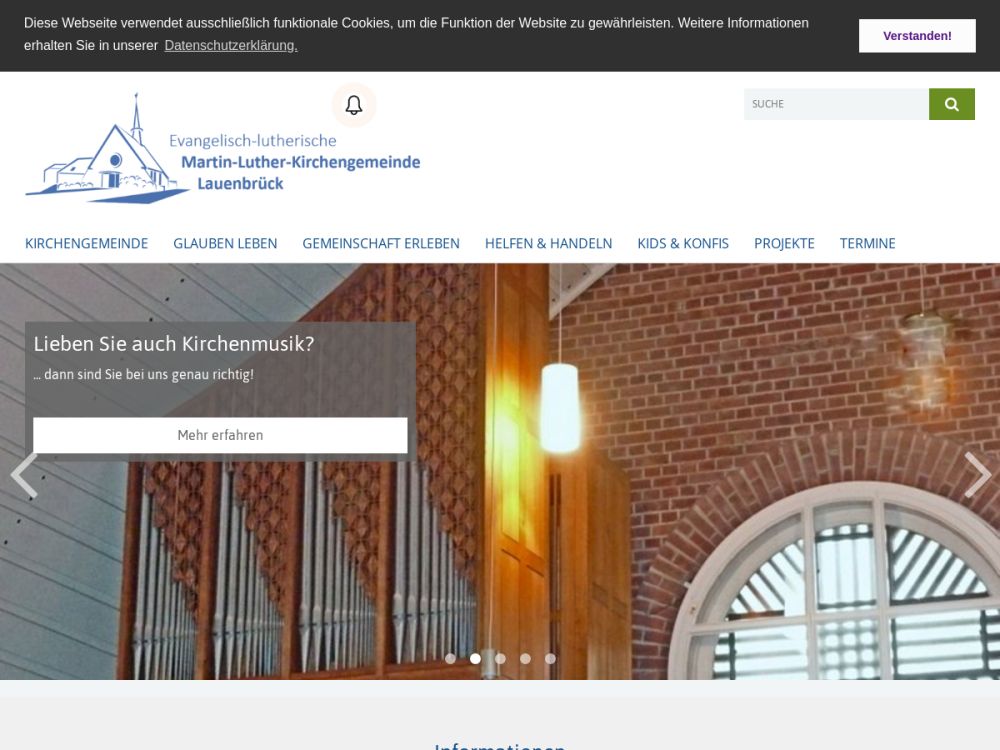
Task: Select the first carousel dot
Action: pos(450,658)
